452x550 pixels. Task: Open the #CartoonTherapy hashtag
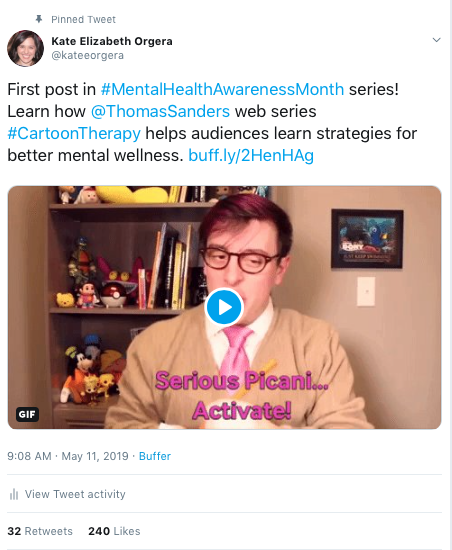click(x=74, y=134)
